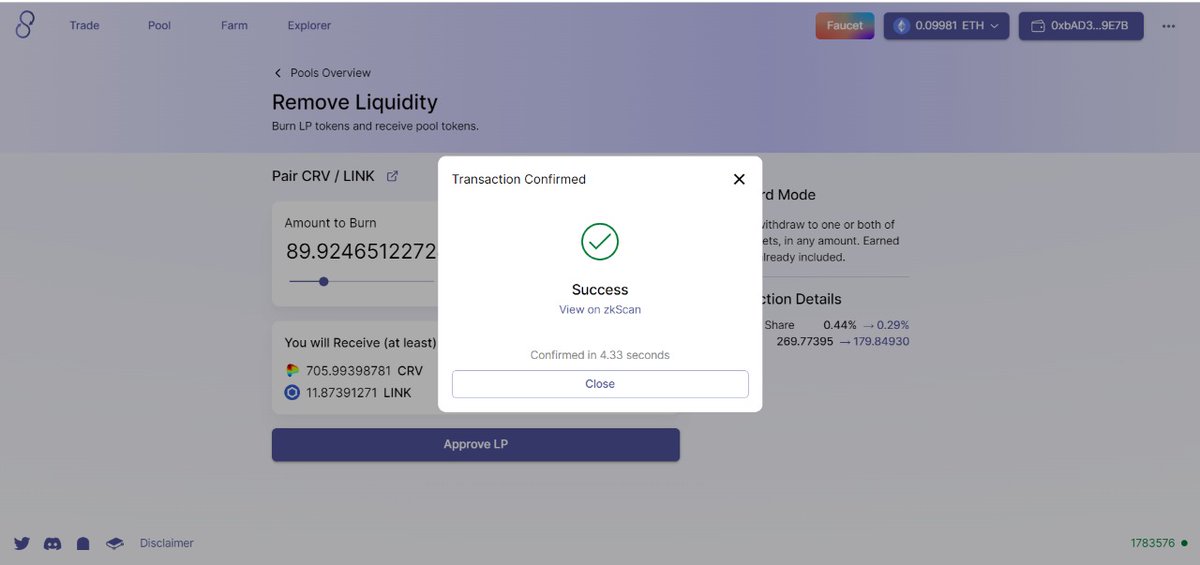Open the Trade menu
This screenshot has width=1200, height=565.
pos(84,26)
